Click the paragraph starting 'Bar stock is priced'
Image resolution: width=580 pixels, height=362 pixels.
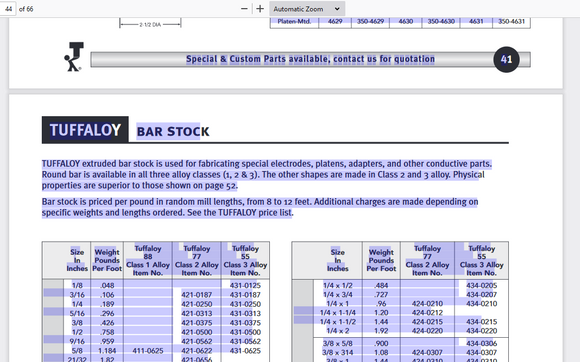(260, 207)
